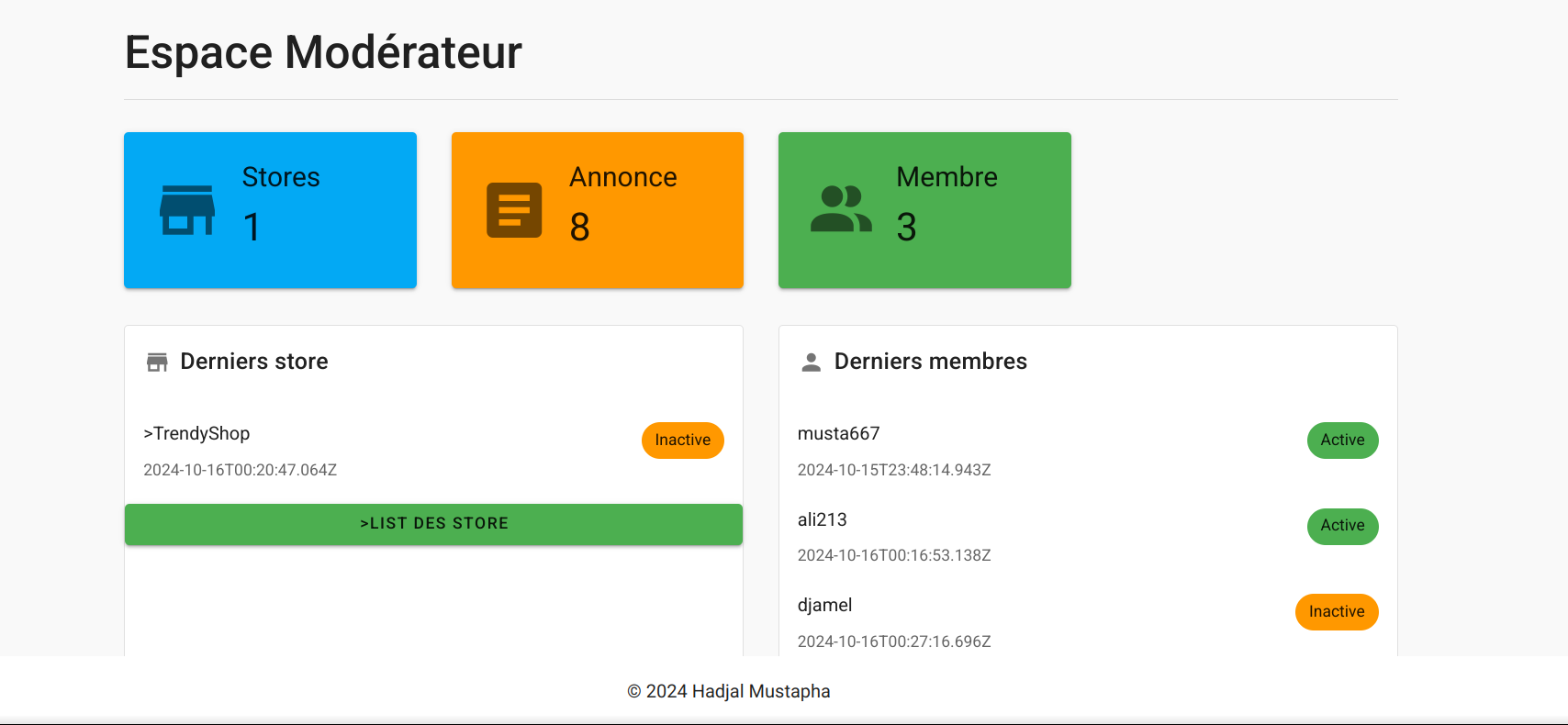Click the person icon beside Derniers membres
This screenshot has width=1568, height=725.
811,362
